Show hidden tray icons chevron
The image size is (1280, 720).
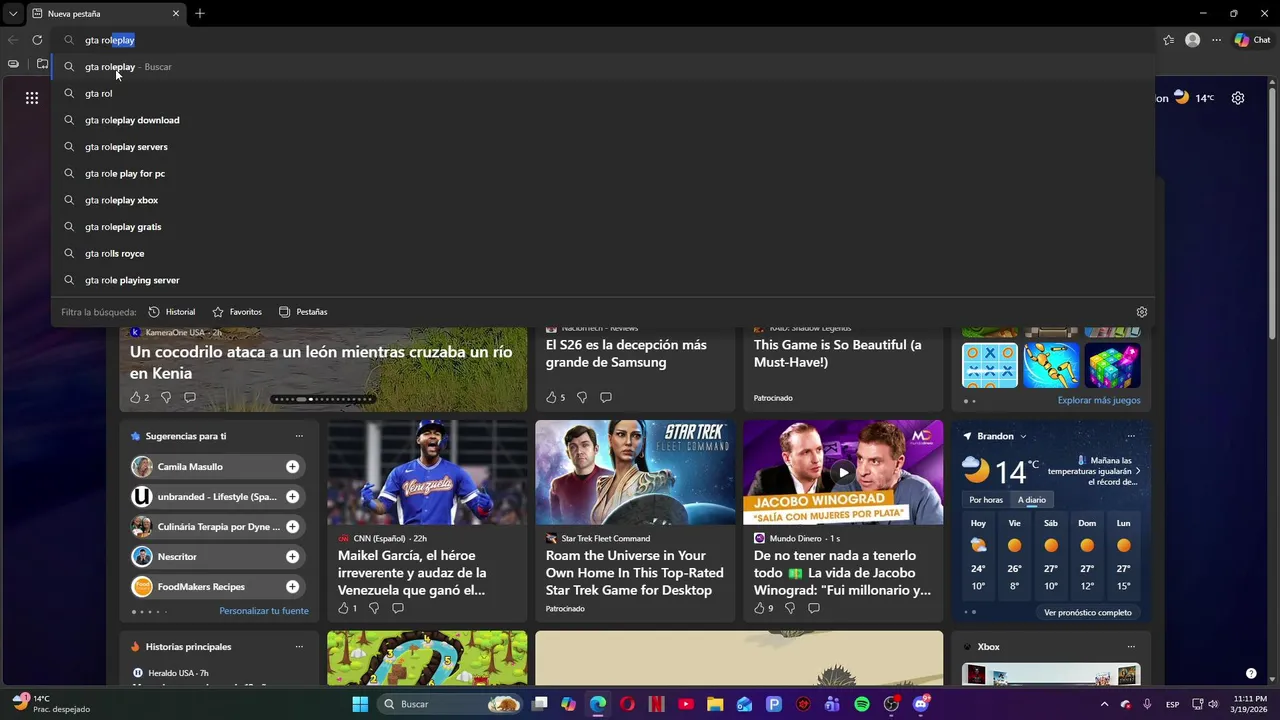[1105, 704]
